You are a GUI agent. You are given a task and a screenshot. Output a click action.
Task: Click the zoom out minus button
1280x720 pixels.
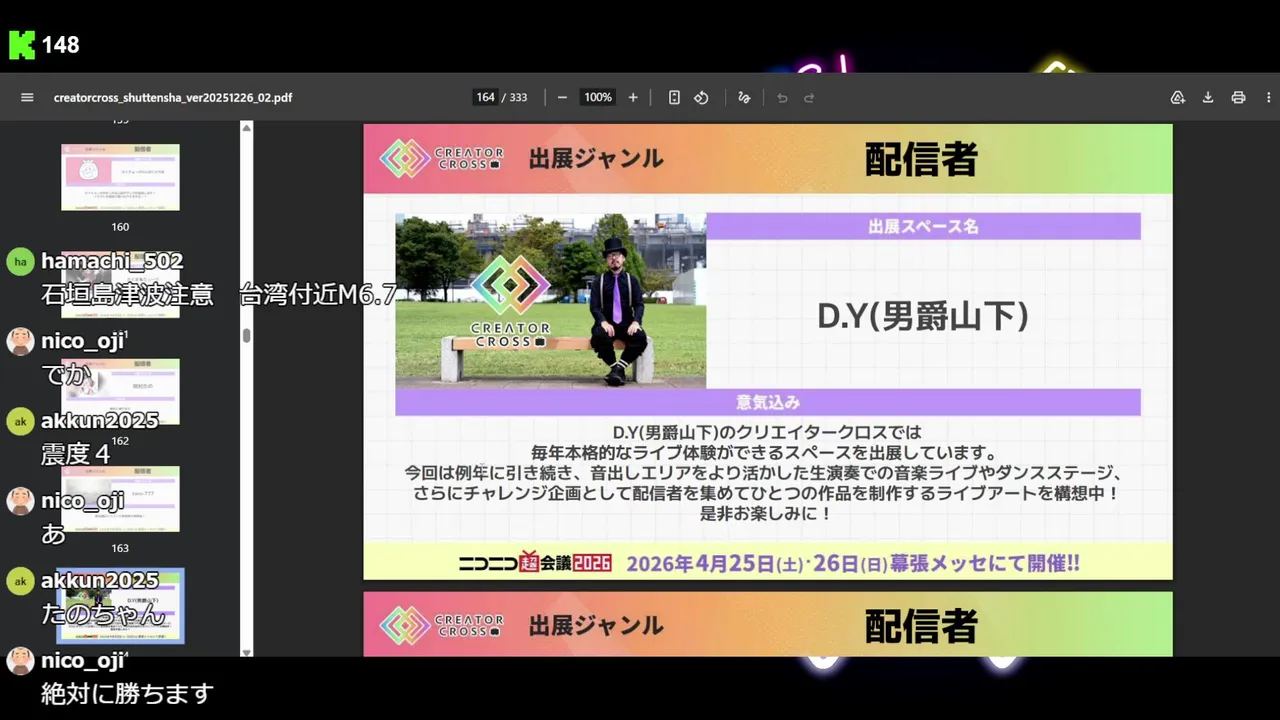(x=562, y=97)
